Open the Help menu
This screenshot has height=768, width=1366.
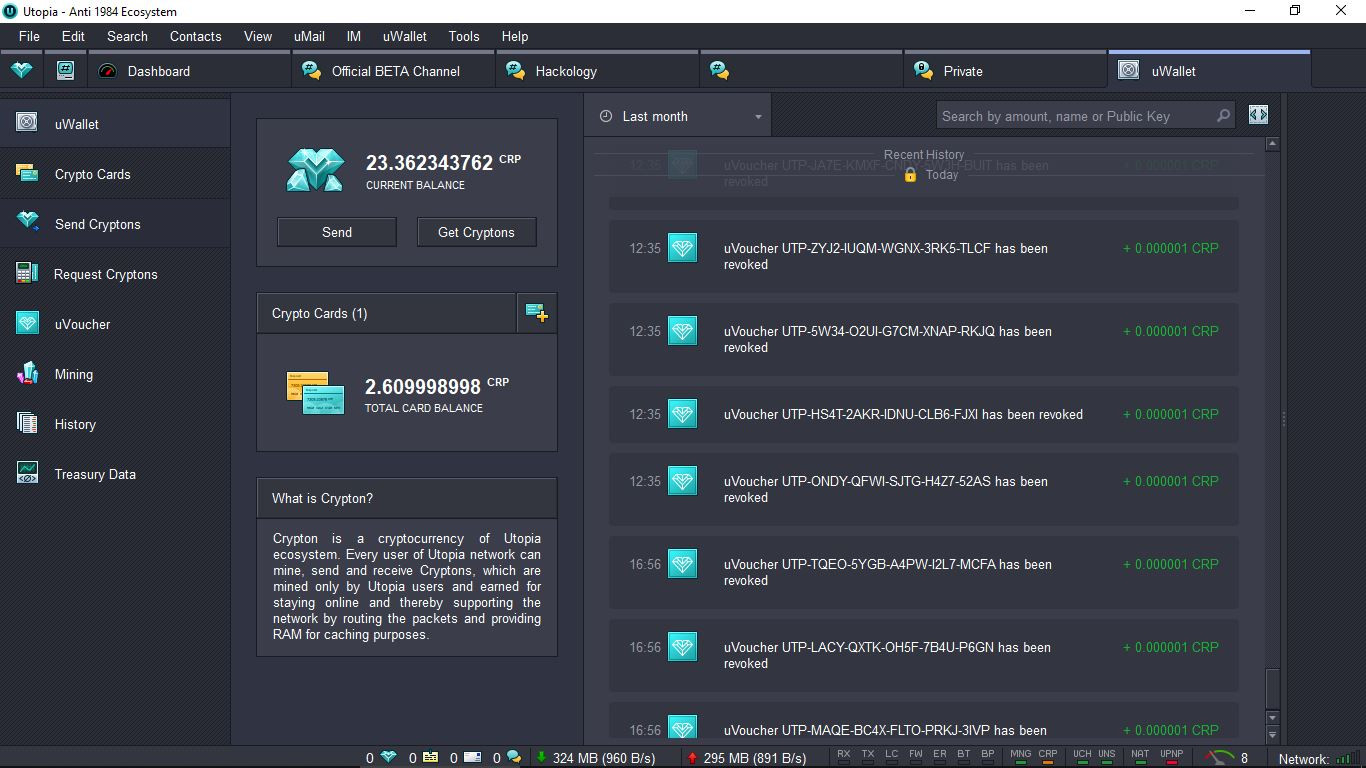[x=515, y=36]
